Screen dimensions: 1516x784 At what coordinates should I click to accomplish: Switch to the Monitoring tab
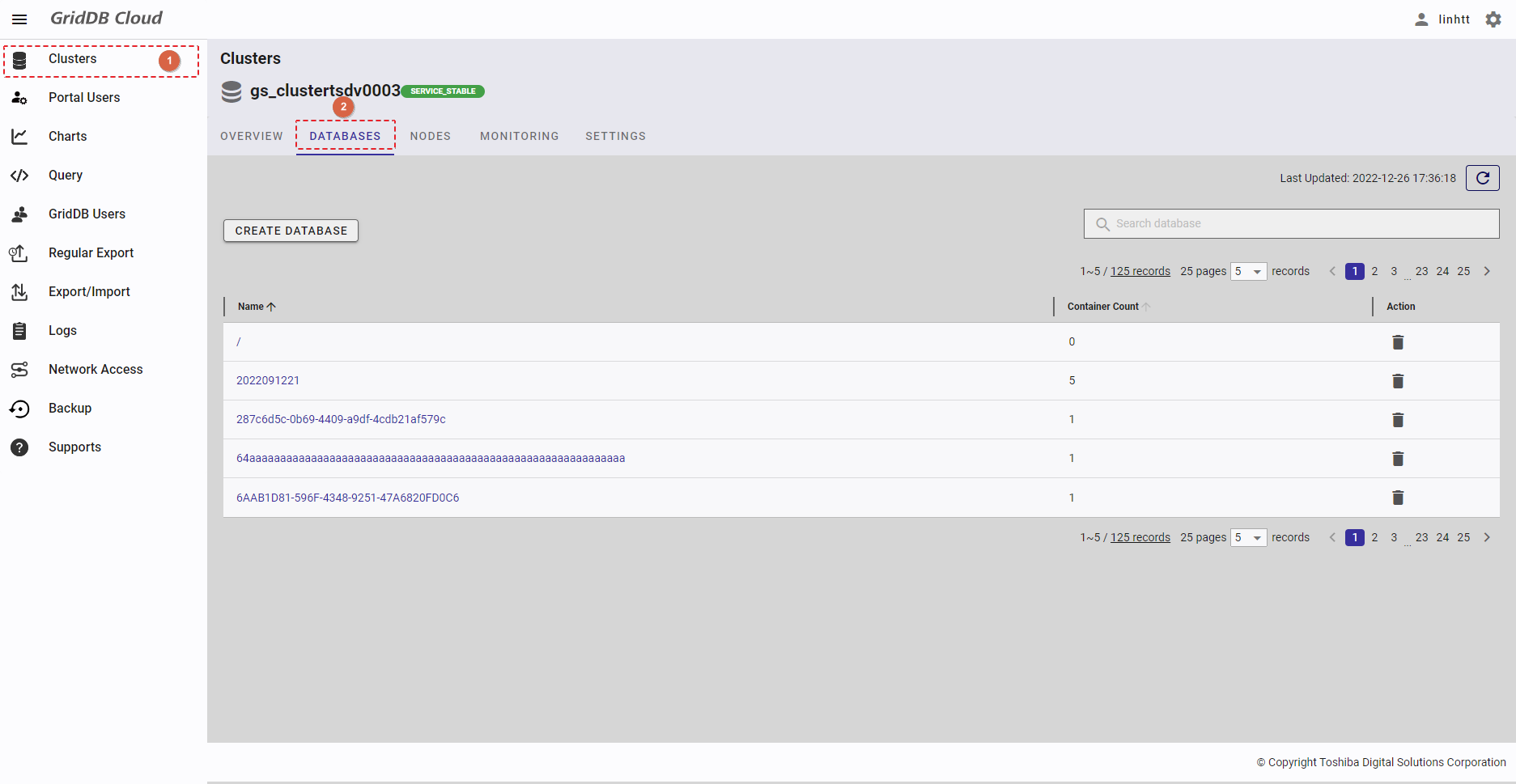[519, 136]
